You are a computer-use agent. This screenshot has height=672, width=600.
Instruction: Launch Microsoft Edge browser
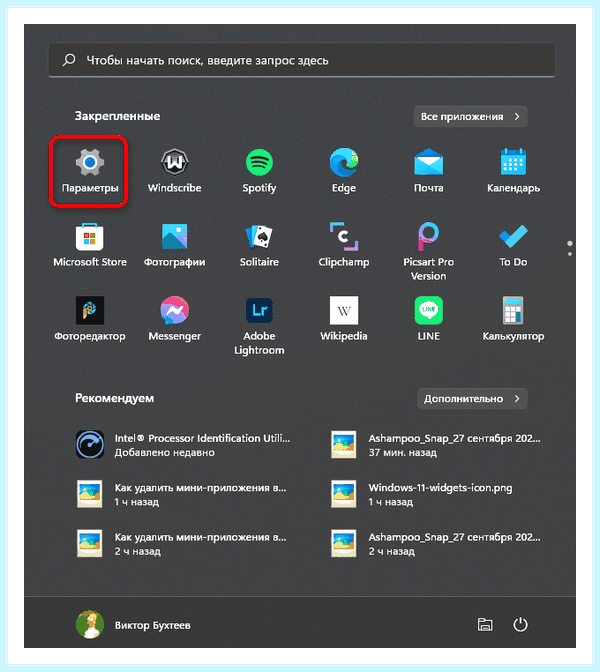coord(344,171)
